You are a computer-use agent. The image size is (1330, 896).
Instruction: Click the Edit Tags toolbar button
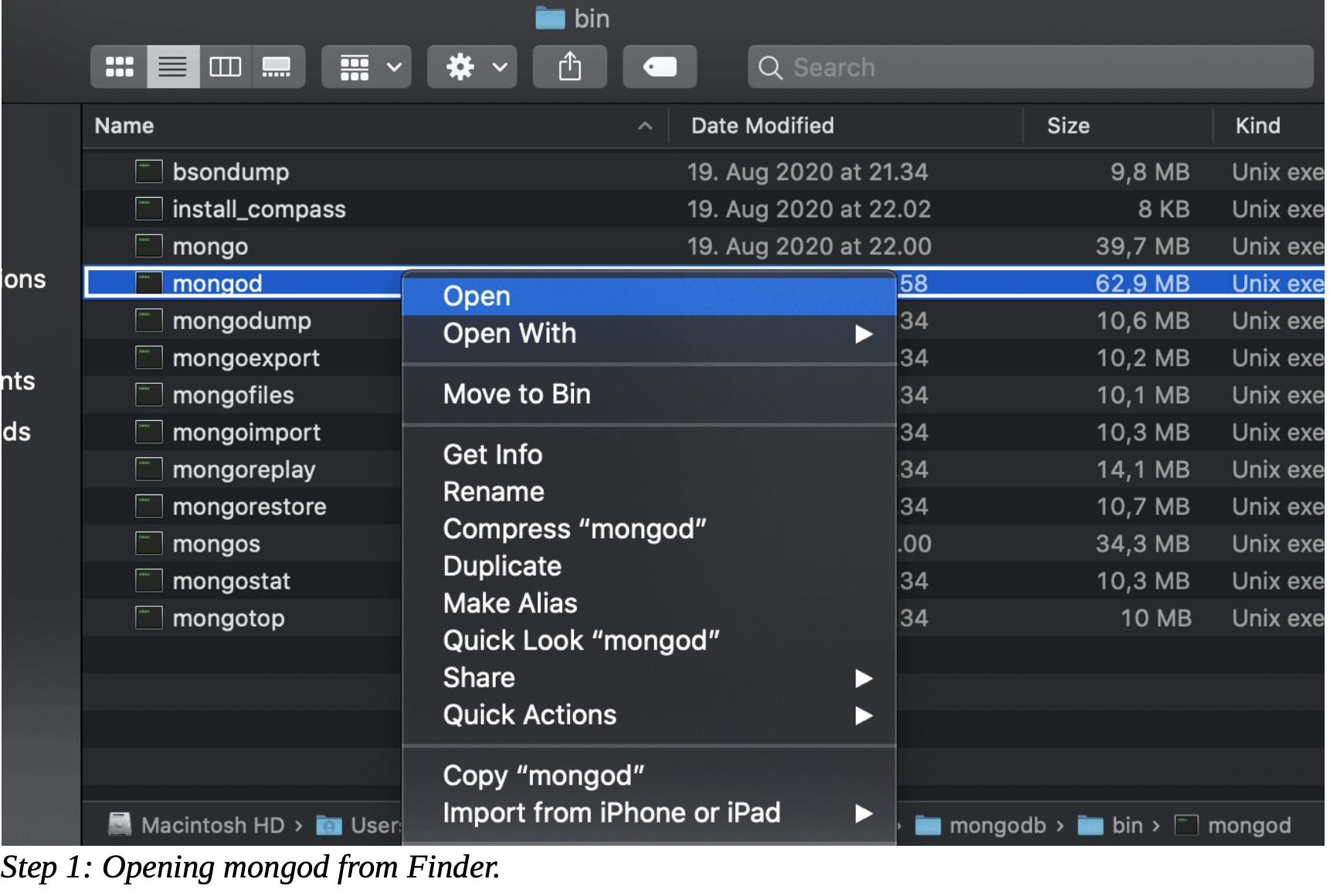pyautogui.click(x=660, y=67)
